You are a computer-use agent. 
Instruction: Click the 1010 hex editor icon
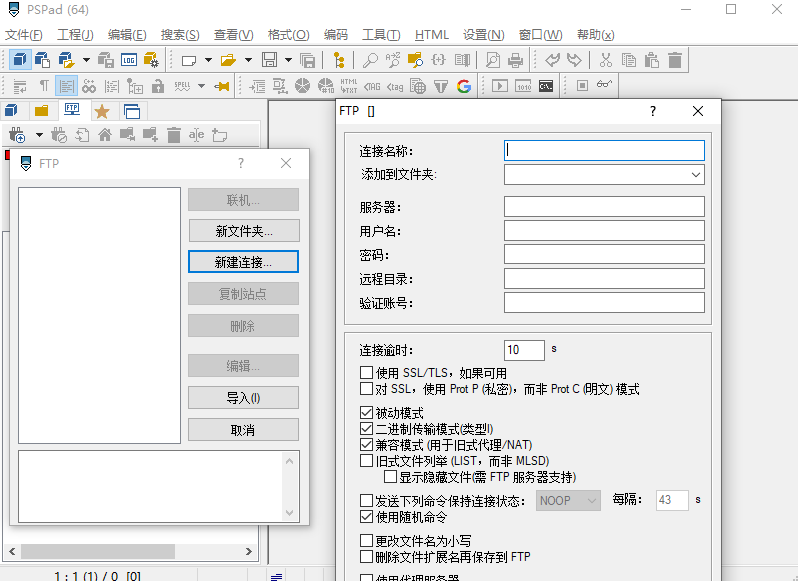point(523,86)
